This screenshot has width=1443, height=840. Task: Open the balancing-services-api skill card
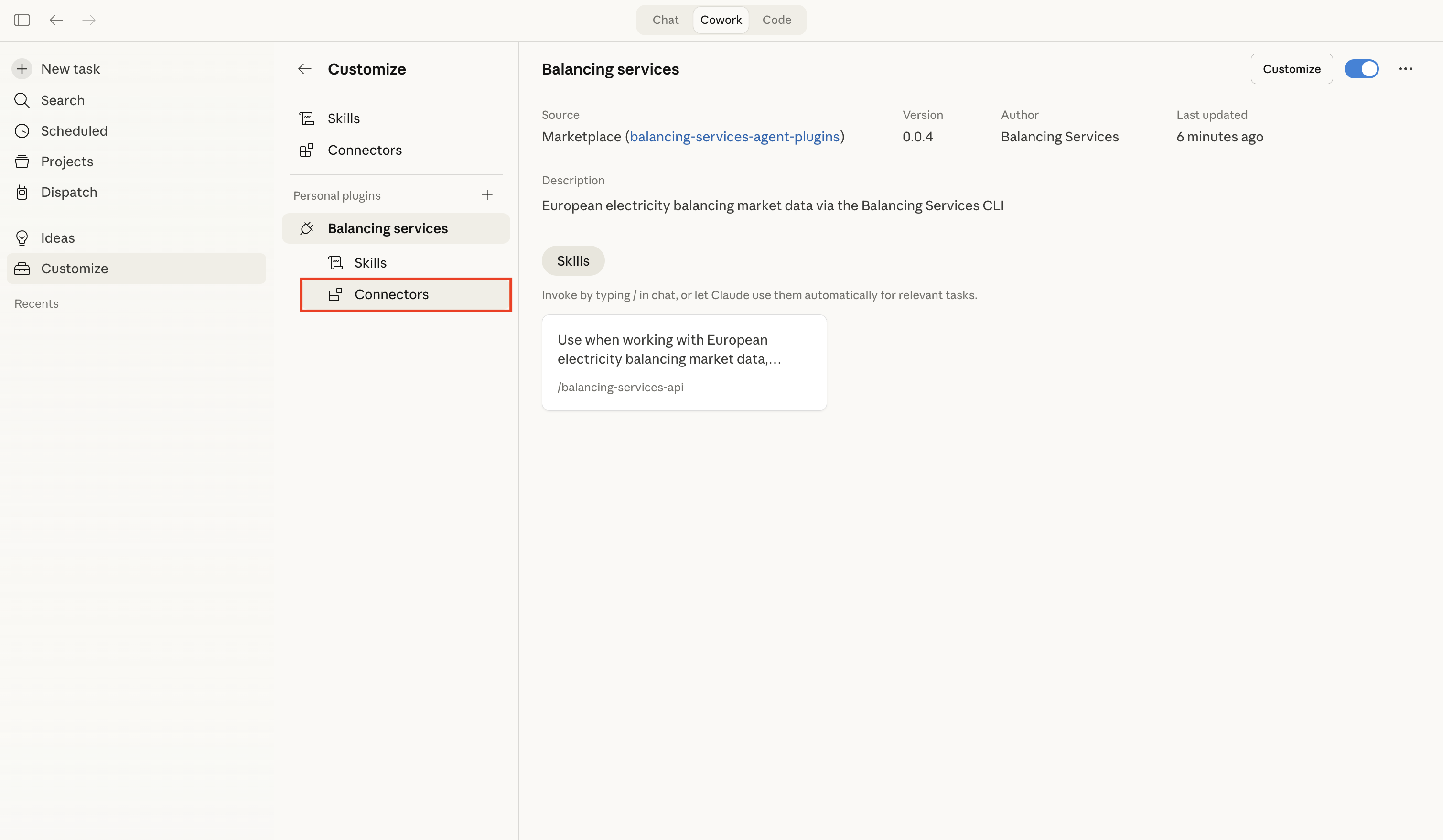tap(684, 362)
